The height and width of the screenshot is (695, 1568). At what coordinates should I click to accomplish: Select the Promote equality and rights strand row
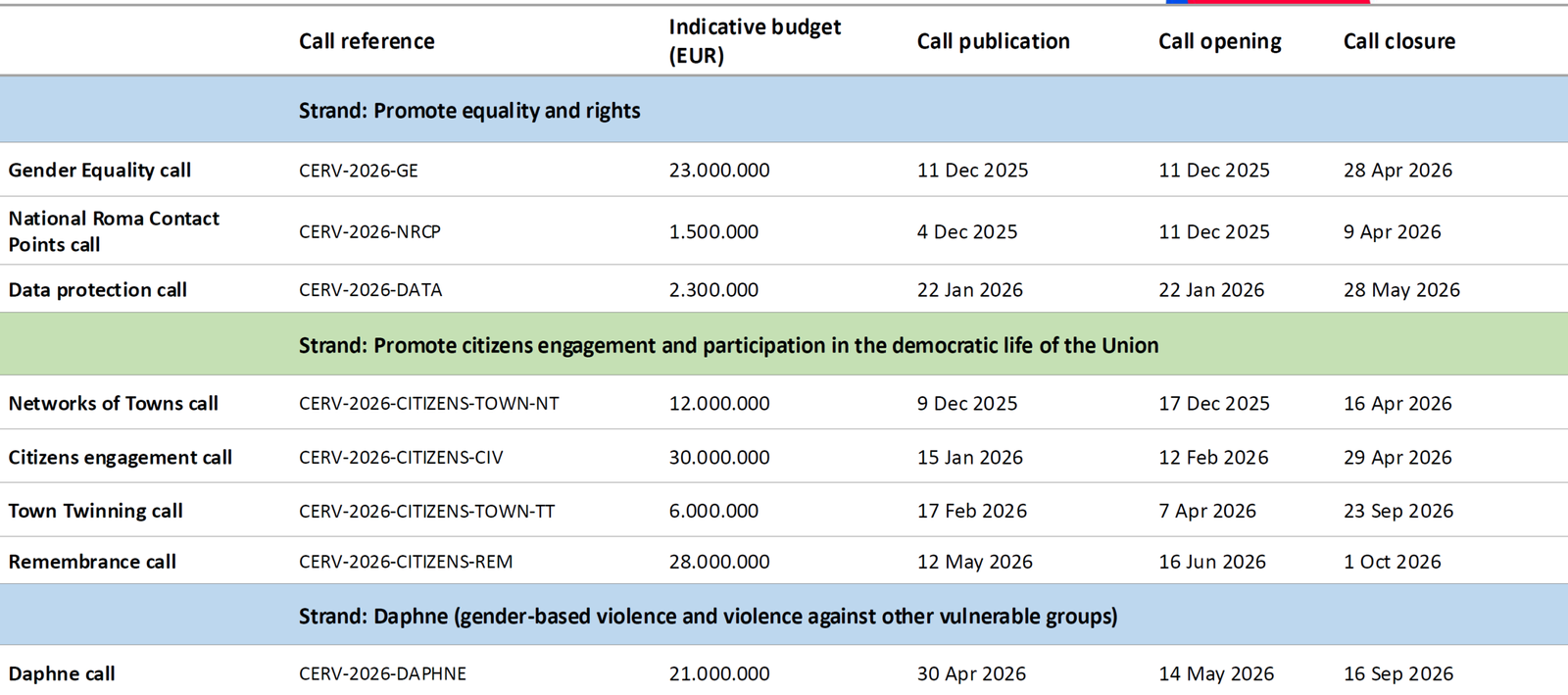point(469,111)
